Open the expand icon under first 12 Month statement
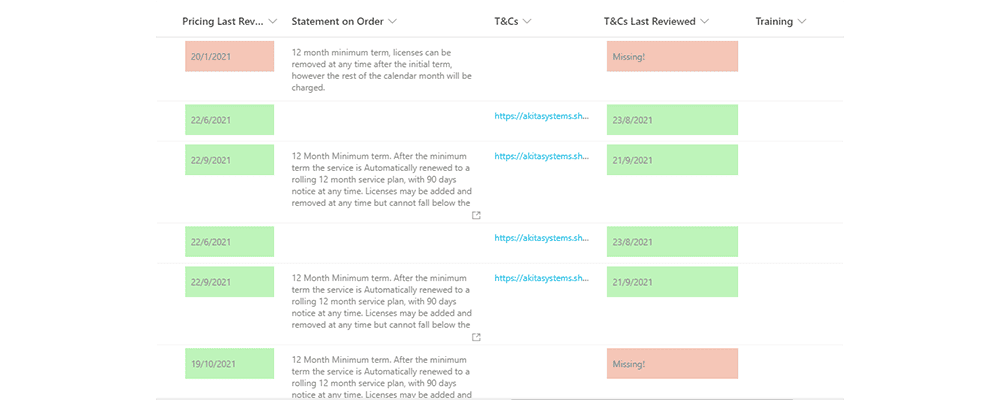This screenshot has height=400, width=1000. pos(476,216)
